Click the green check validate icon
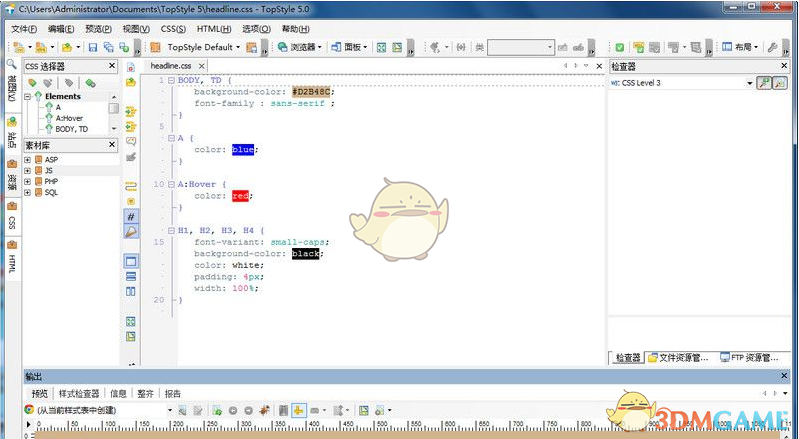 tap(620, 47)
